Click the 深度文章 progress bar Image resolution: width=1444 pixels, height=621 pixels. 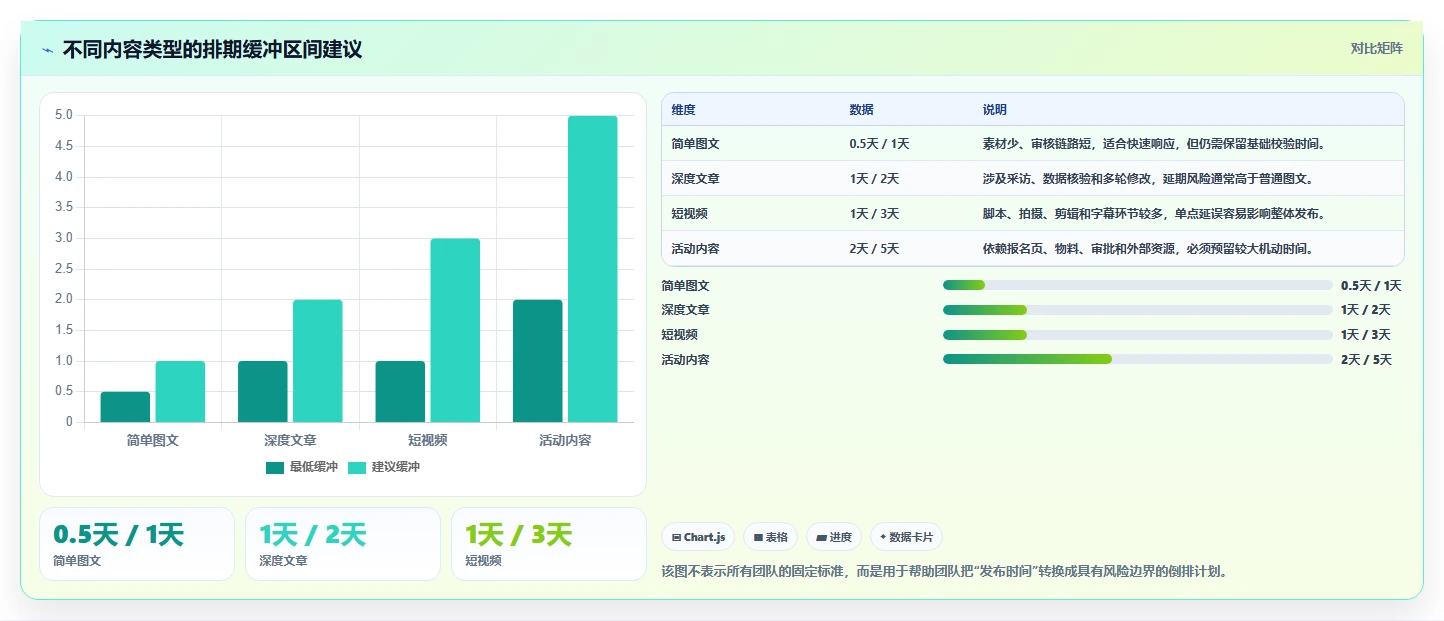tap(1137, 310)
